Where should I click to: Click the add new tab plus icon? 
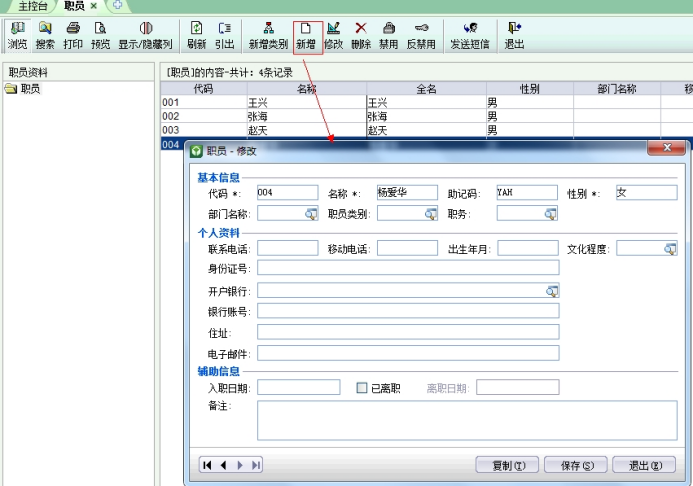pyautogui.click(x=118, y=5)
